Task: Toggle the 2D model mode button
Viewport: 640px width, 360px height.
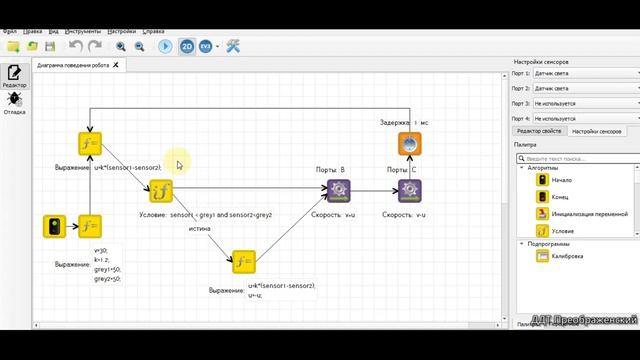Action: click(x=187, y=47)
